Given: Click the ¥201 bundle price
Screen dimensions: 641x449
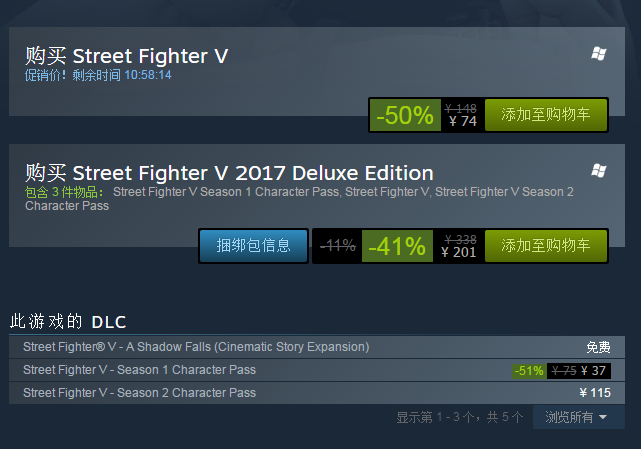Looking at the screenshot, I should click(458, 252).
